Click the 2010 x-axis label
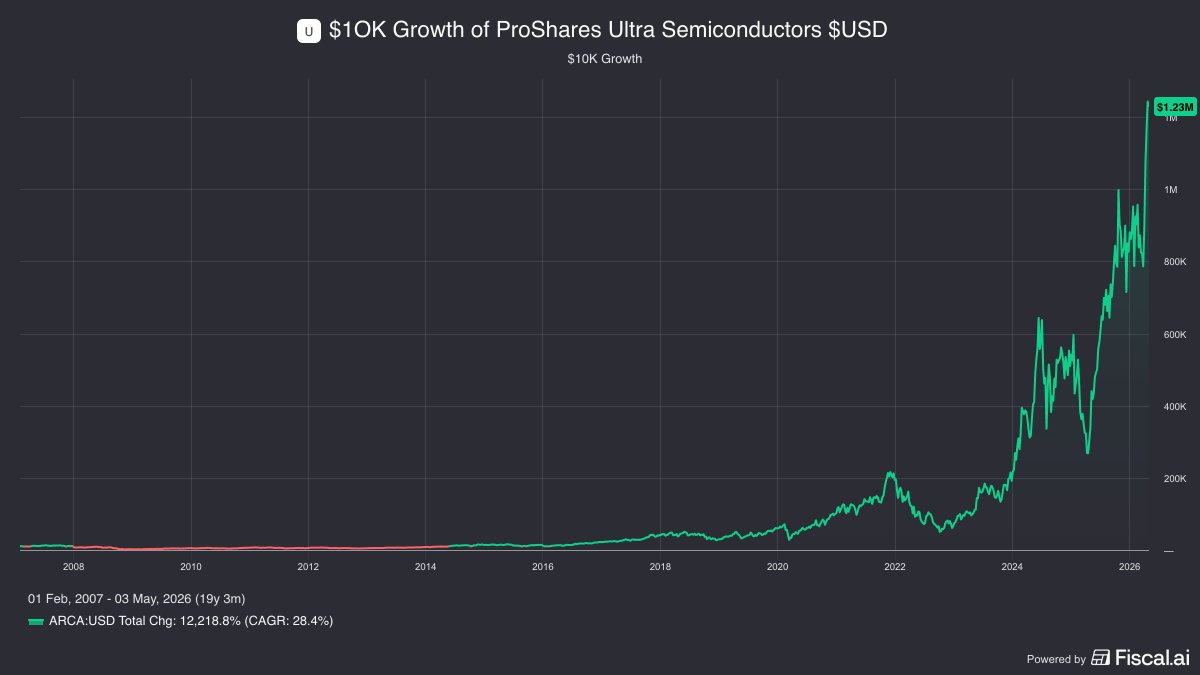Screen dimensions: 1200x675 [x=191, y=566]
